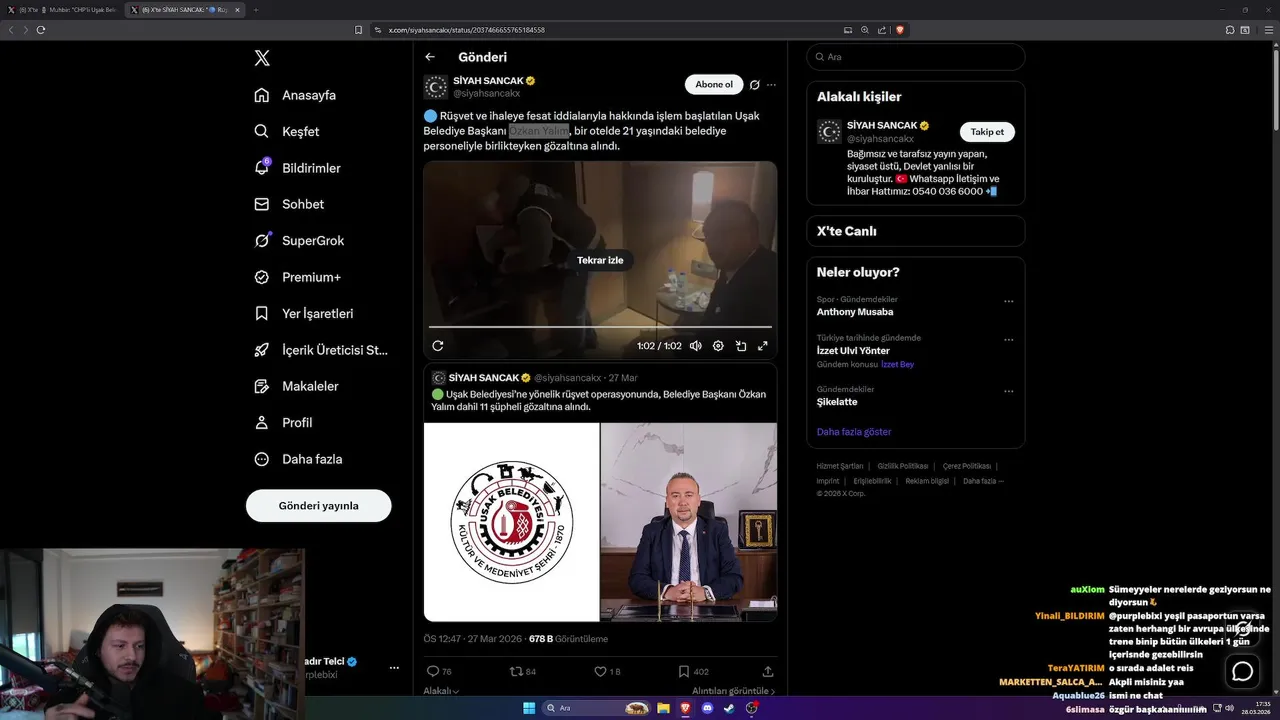Click the Ara search field on X
This screenshot has width=1280, height=720.
coord(915,57)
